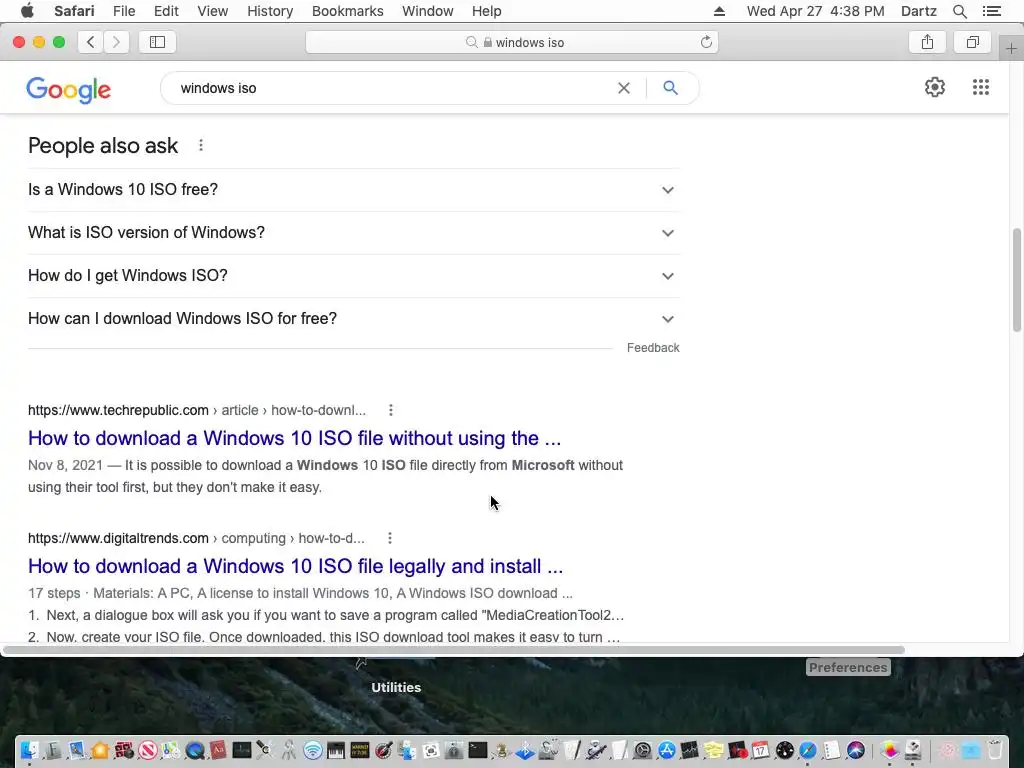Open the Bookmarks menu
Screen dimensions: 1024x768
347,11
